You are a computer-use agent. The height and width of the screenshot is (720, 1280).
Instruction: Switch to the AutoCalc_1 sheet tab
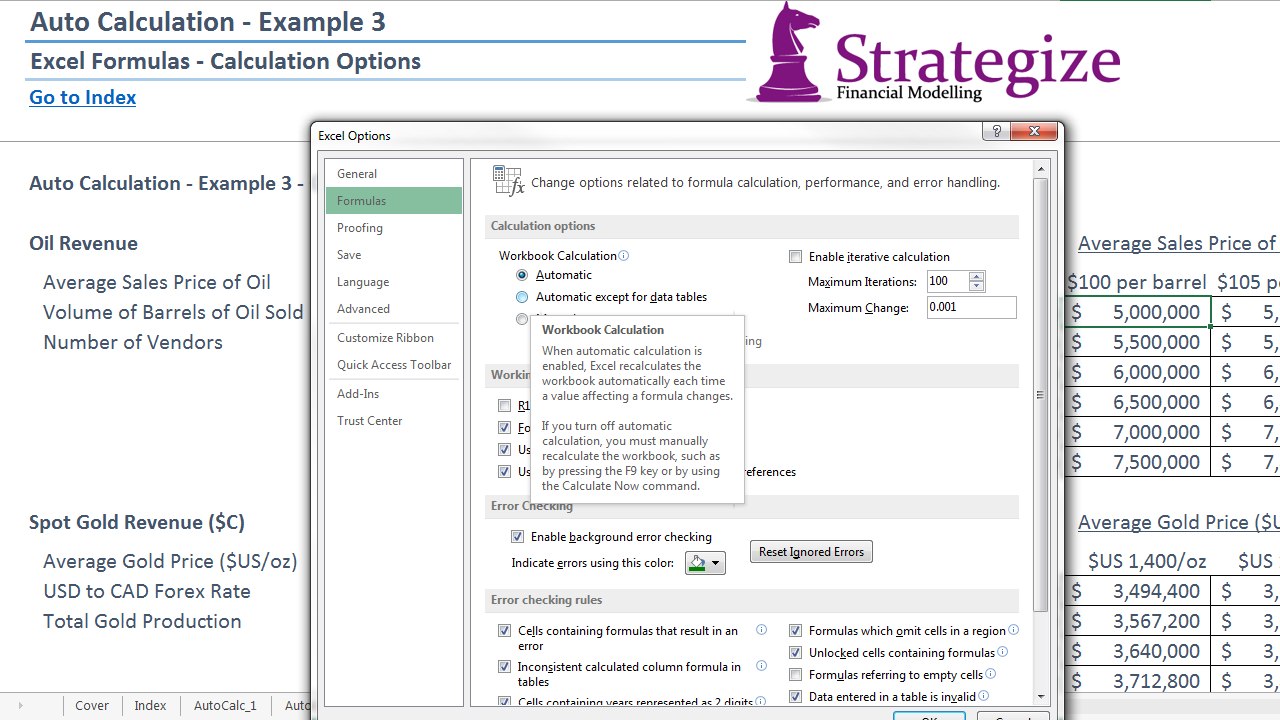[225, 705]
